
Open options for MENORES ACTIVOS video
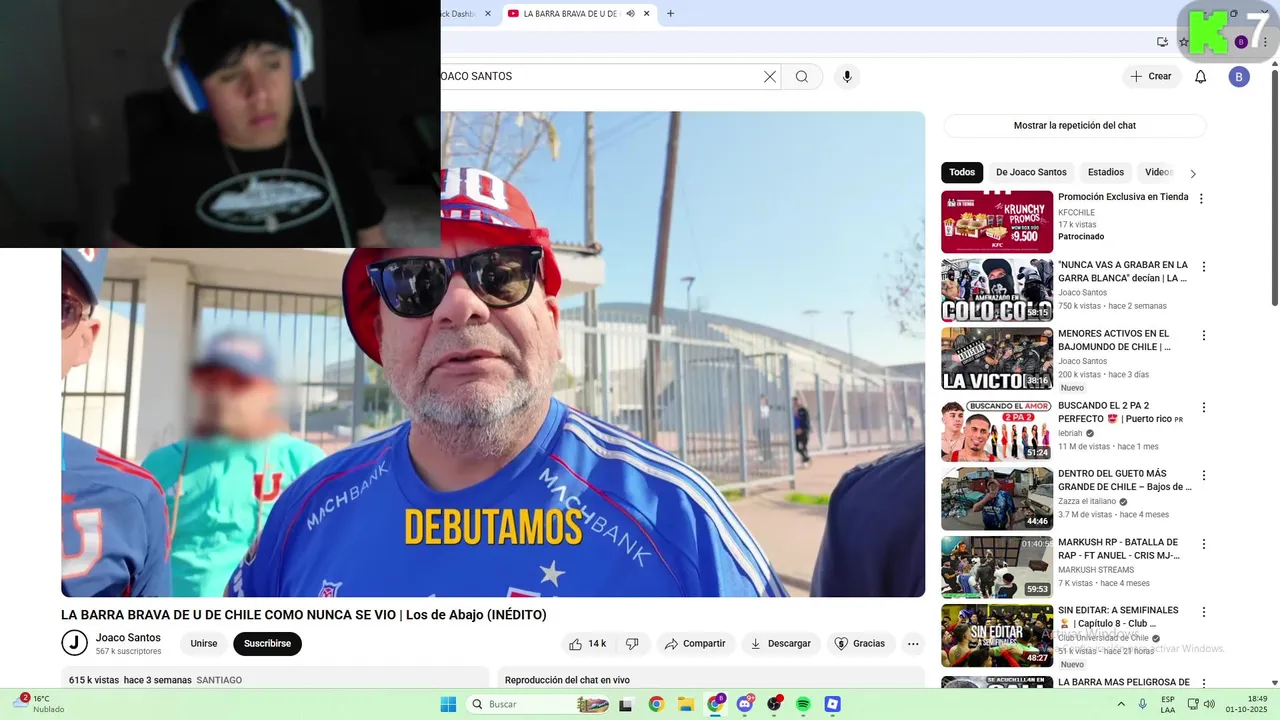click(1204, 336)
